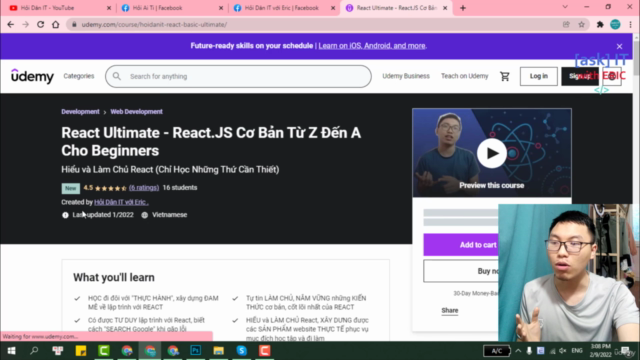Open the shopping cart

505,76
